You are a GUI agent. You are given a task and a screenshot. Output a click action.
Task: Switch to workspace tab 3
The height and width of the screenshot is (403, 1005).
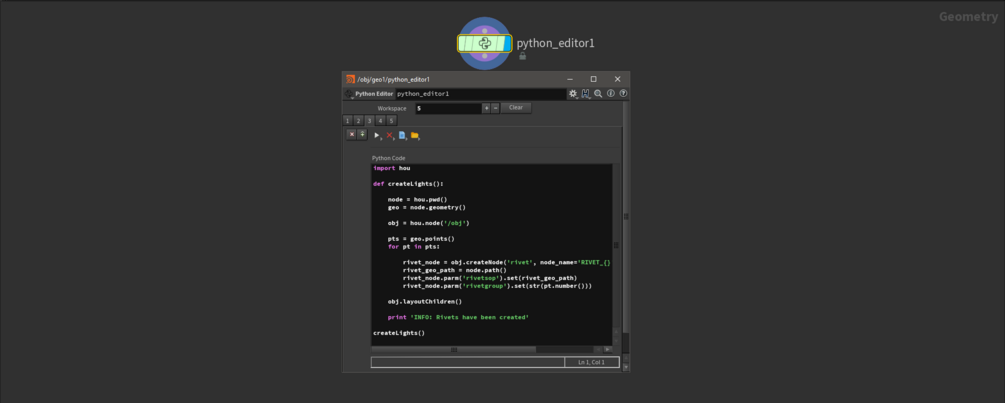(x=370, y=120)
